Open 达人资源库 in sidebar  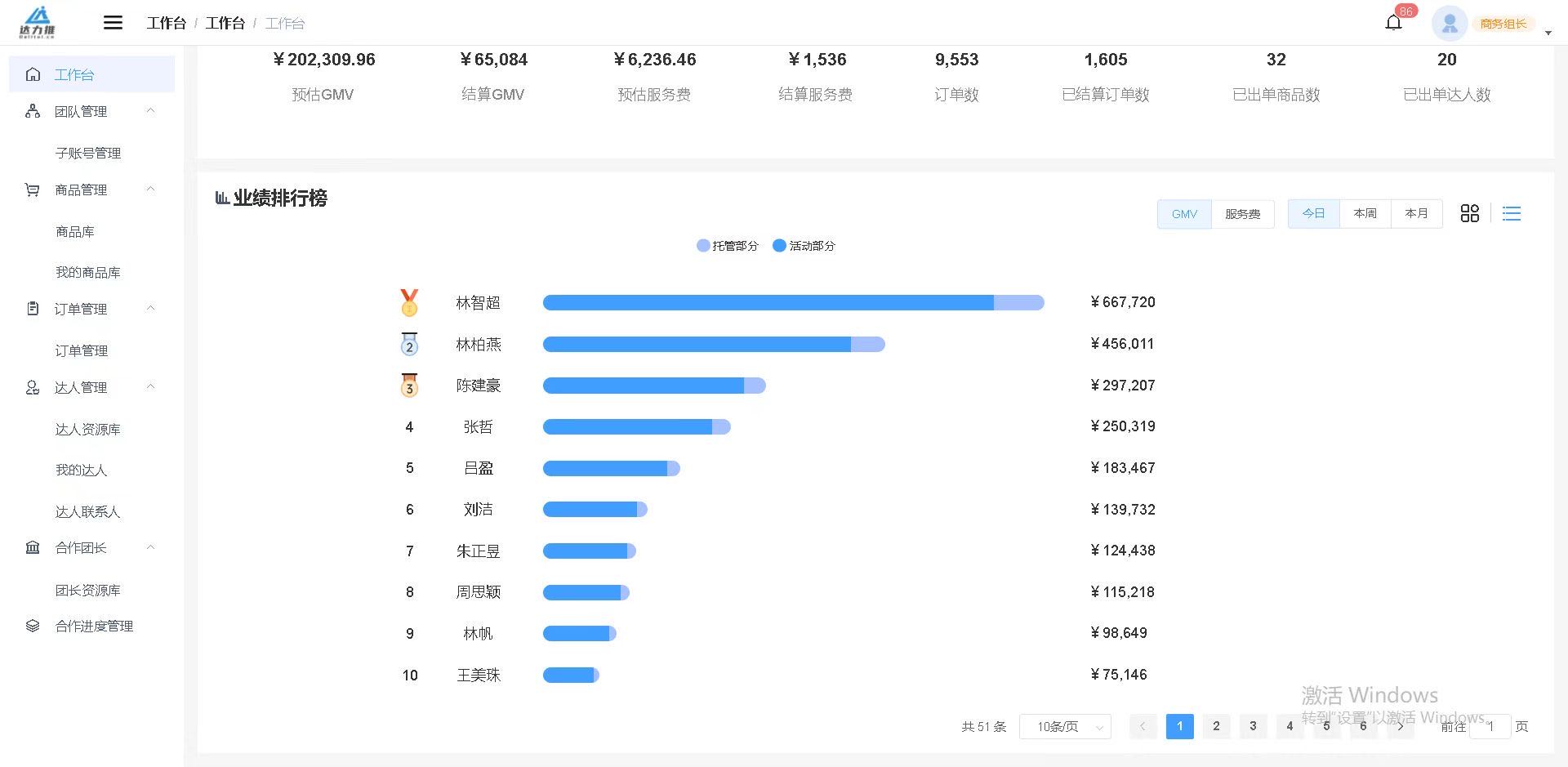pos(88,429)
